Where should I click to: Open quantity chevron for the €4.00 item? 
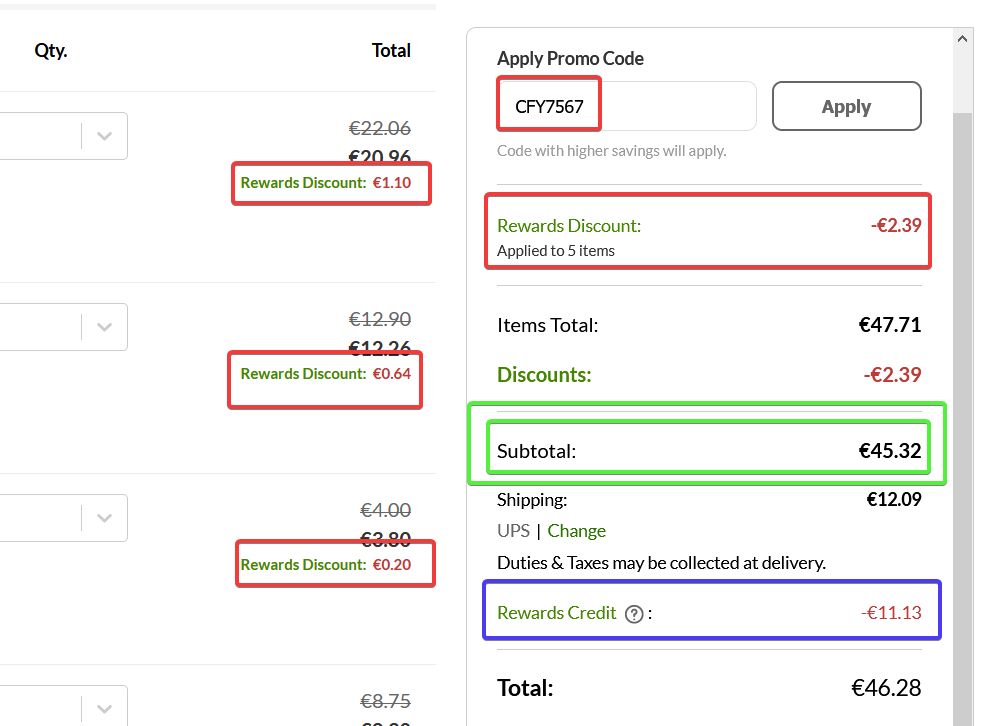tap(104, 518)
